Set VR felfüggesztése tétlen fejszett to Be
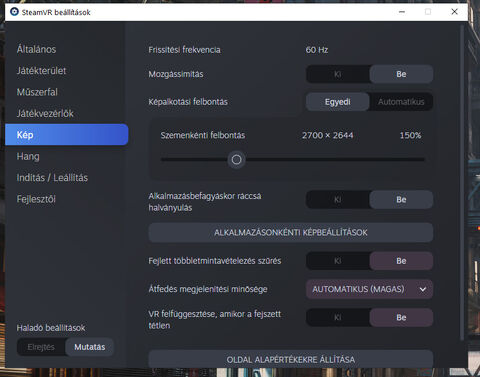 pos(401,317)
